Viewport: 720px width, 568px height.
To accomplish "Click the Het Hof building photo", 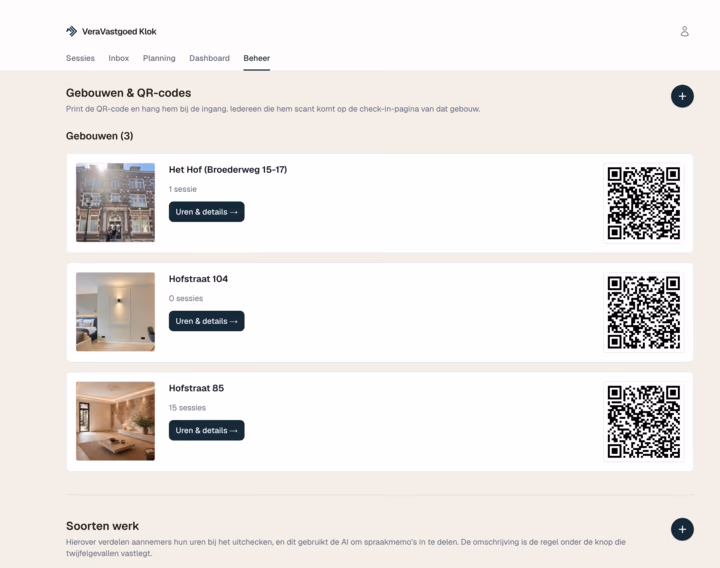I will [x=115, y=202].
